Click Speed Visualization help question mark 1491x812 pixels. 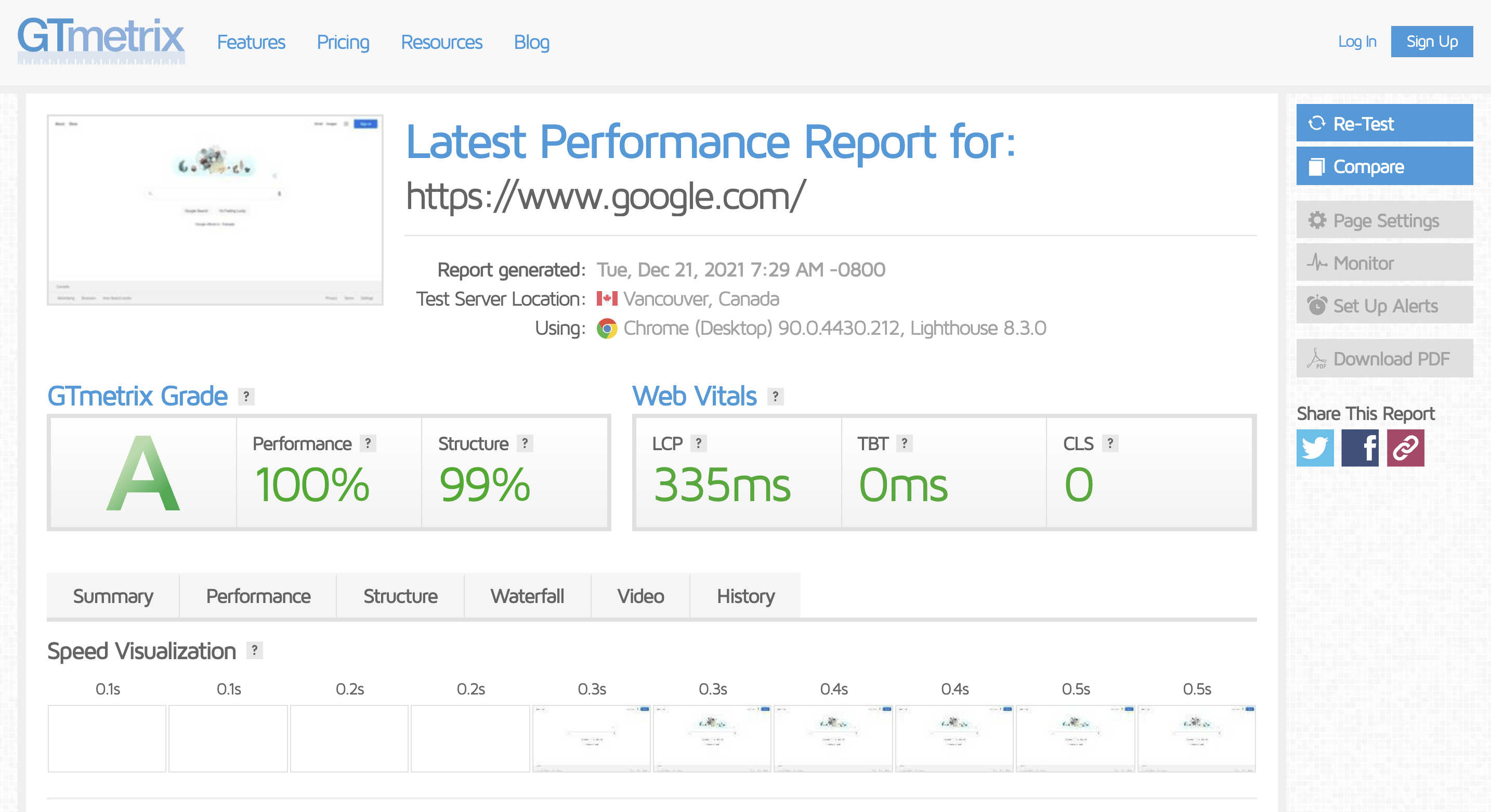(254, 650)
